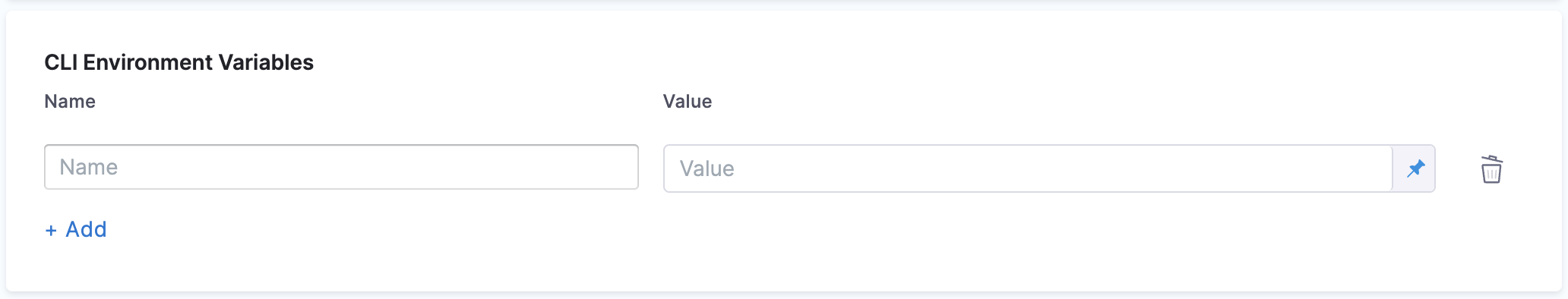The width and height of the screenshot is (1568, 299).
Task: Click the pushpin attached to the Value box
Action: click(1415, 168)
